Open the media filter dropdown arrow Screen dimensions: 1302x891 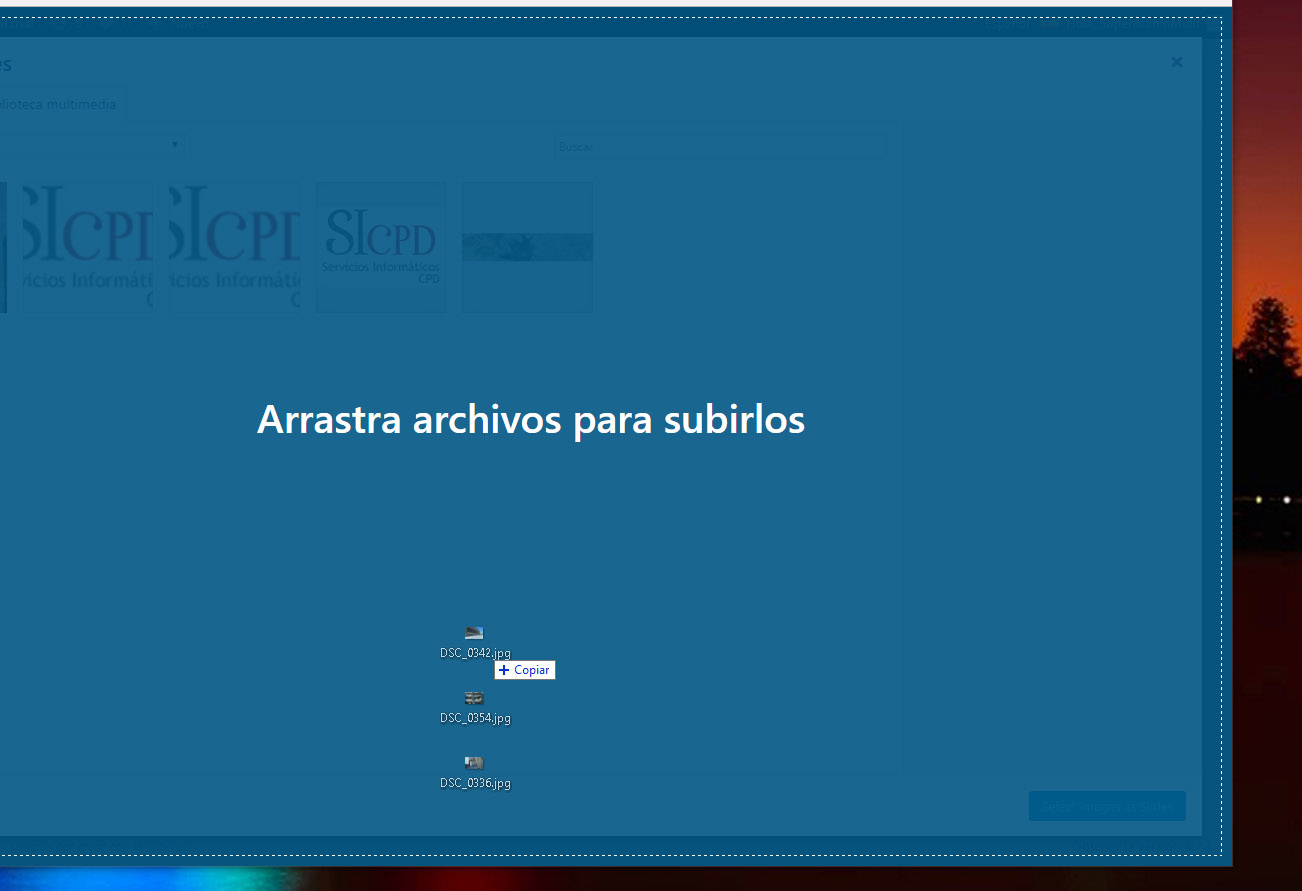tap(175, 145)
